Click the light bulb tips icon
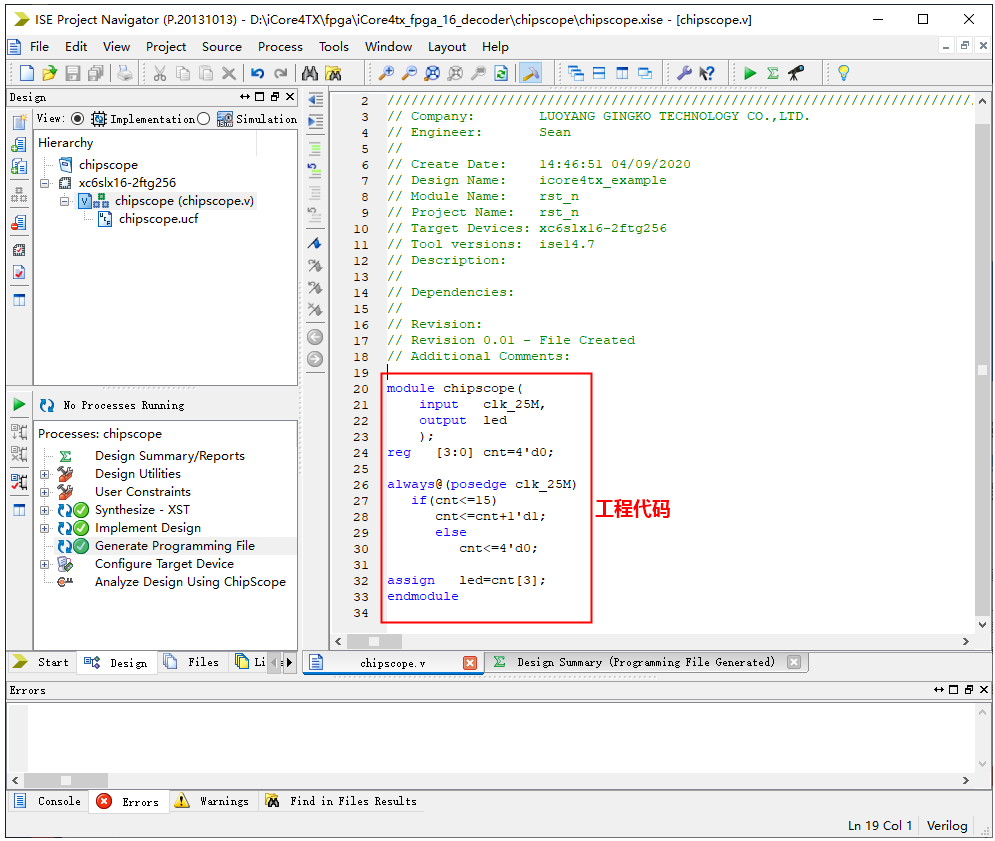The height and width of the screenshot is (841, 995). click(x=843, y=73)
